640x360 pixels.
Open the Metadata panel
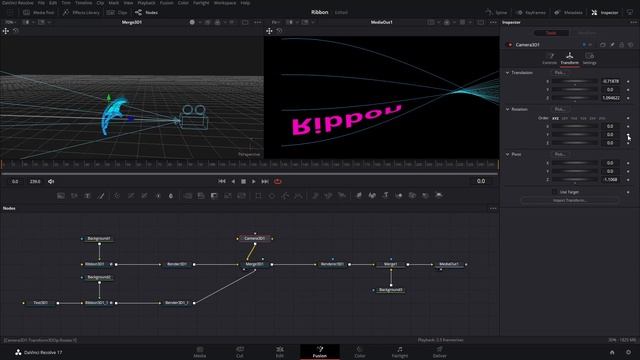coord(569,13)
